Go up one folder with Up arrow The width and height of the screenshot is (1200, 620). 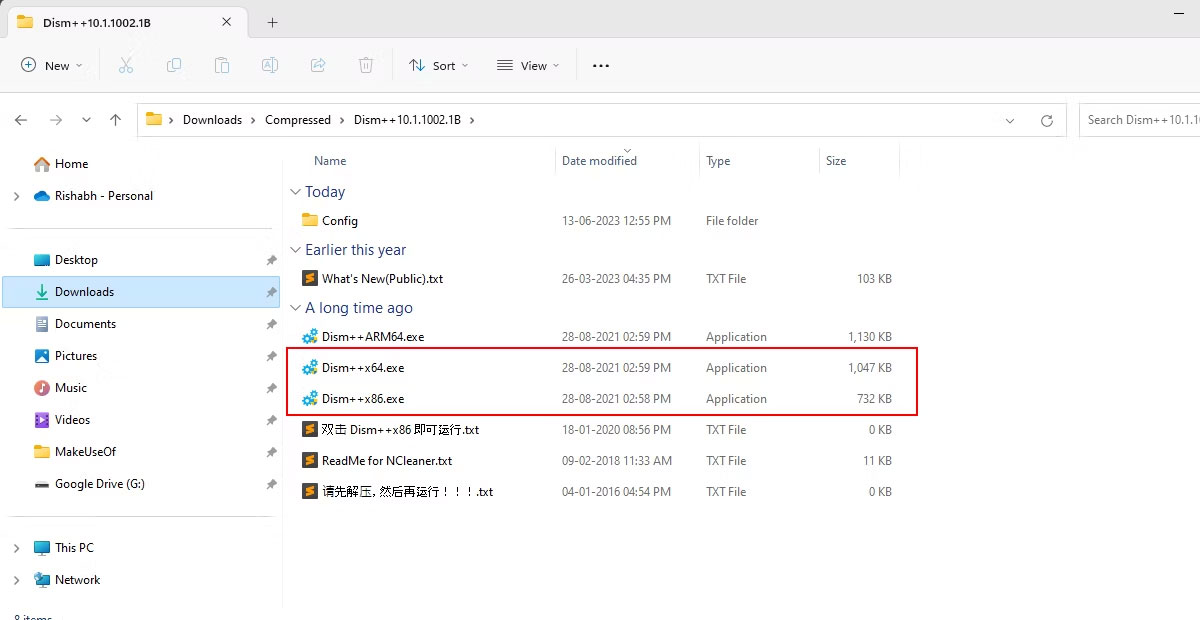coord(116,120)
